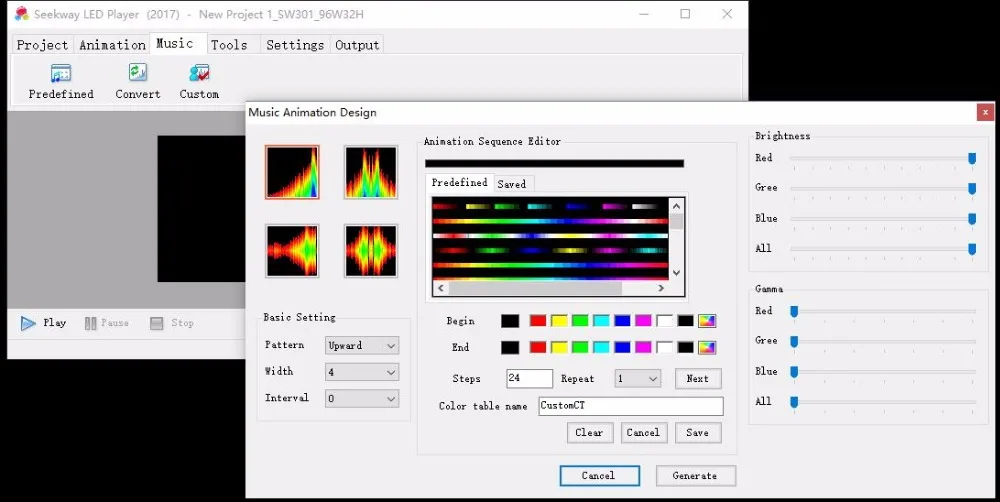Viewport: 1000px width, 502px height.
Task: Pick magenta in the Begin color row
Action: click(643, 321)
